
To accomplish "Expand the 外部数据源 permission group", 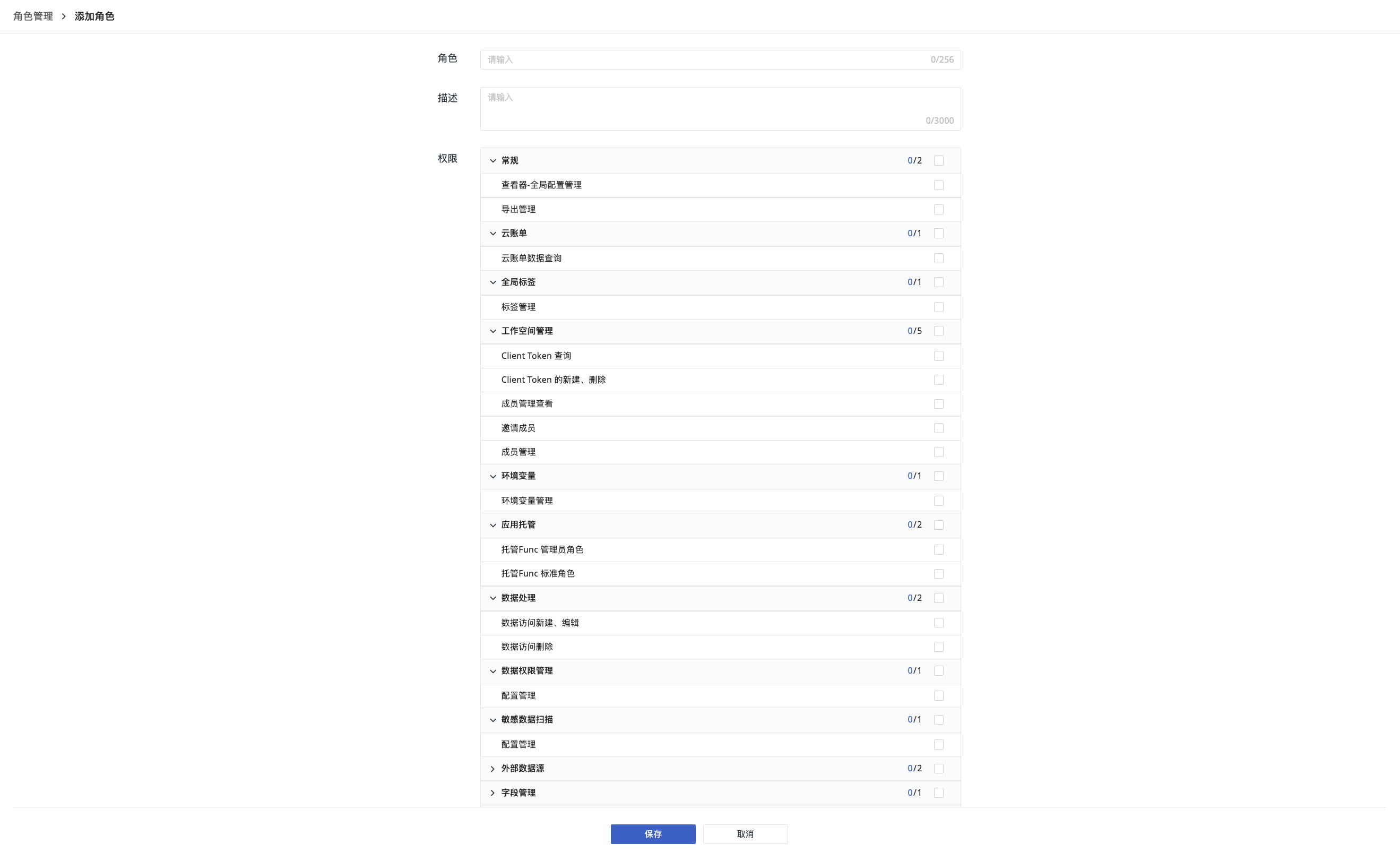I will [493, 769].
